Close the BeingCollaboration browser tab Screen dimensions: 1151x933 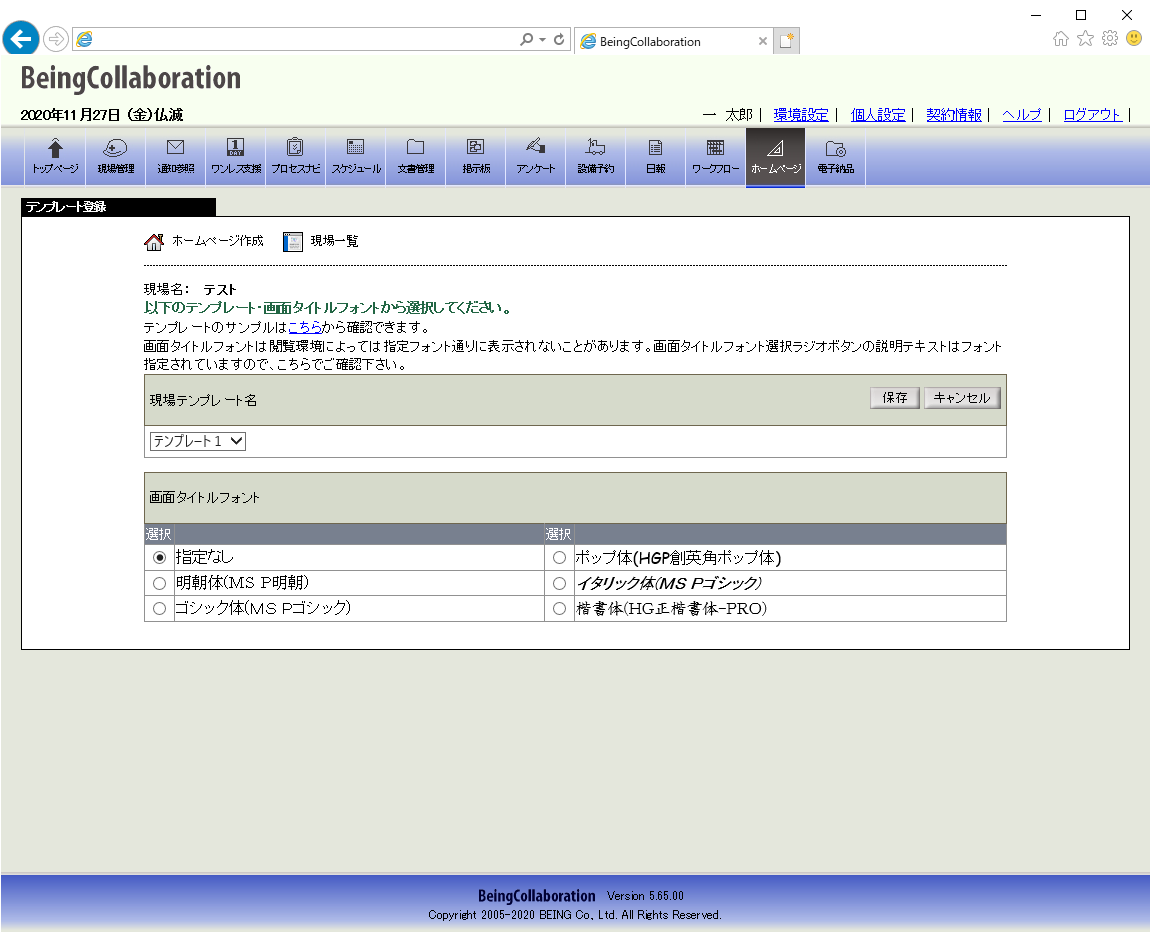pos(763,41)
